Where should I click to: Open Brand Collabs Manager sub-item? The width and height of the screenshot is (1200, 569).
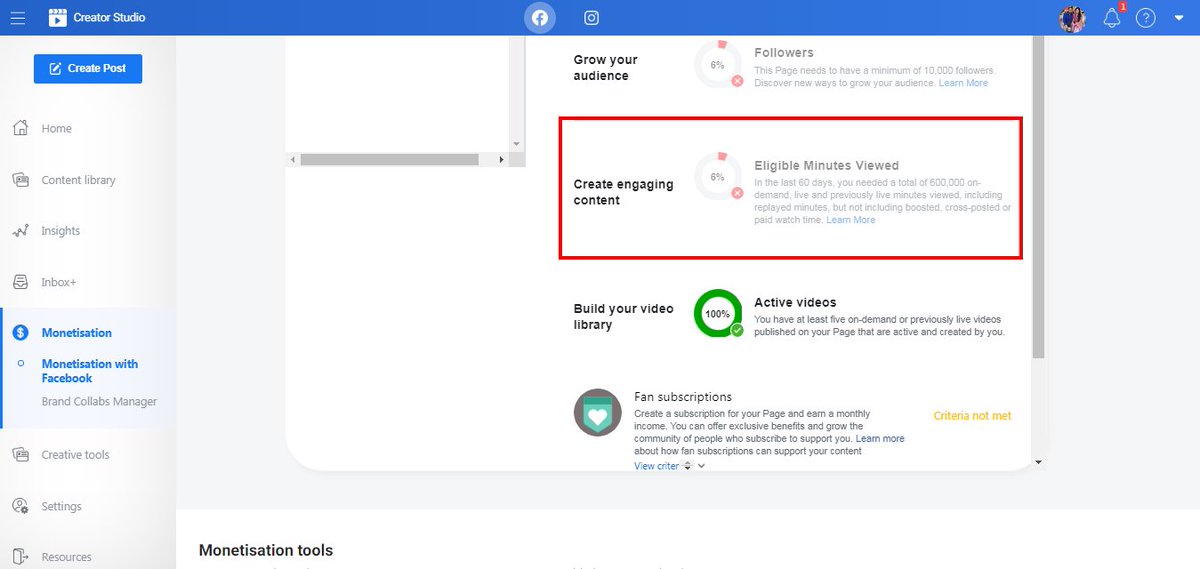pyautogui.click(x=99, y=401)
